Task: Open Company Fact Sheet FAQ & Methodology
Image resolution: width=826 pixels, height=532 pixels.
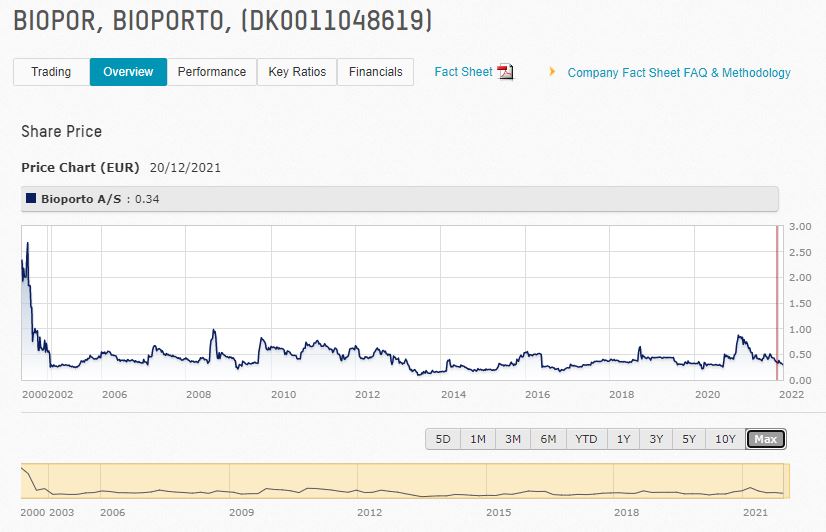Action: click(679, 73)
